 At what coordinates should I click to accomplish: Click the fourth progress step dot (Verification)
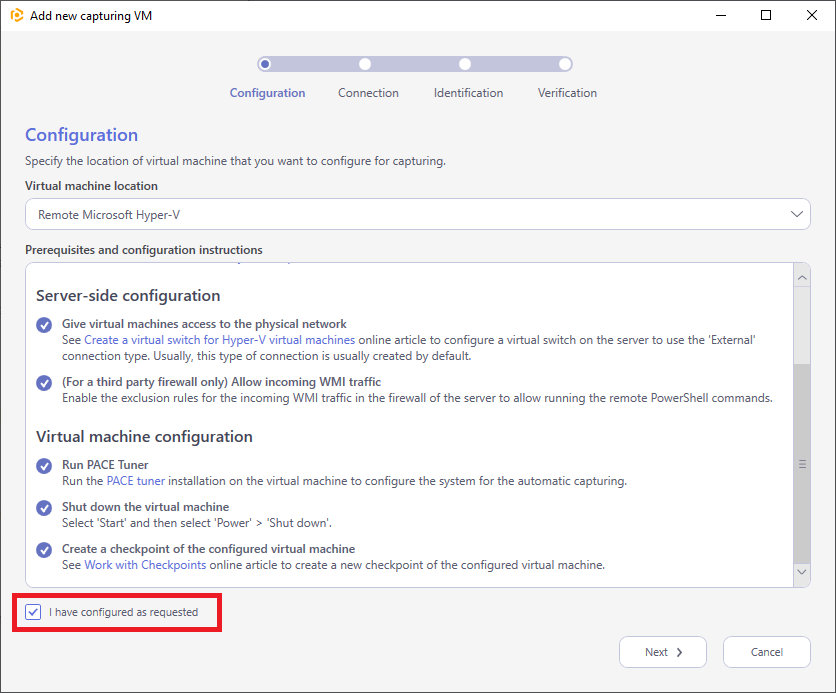coord(565,64)
